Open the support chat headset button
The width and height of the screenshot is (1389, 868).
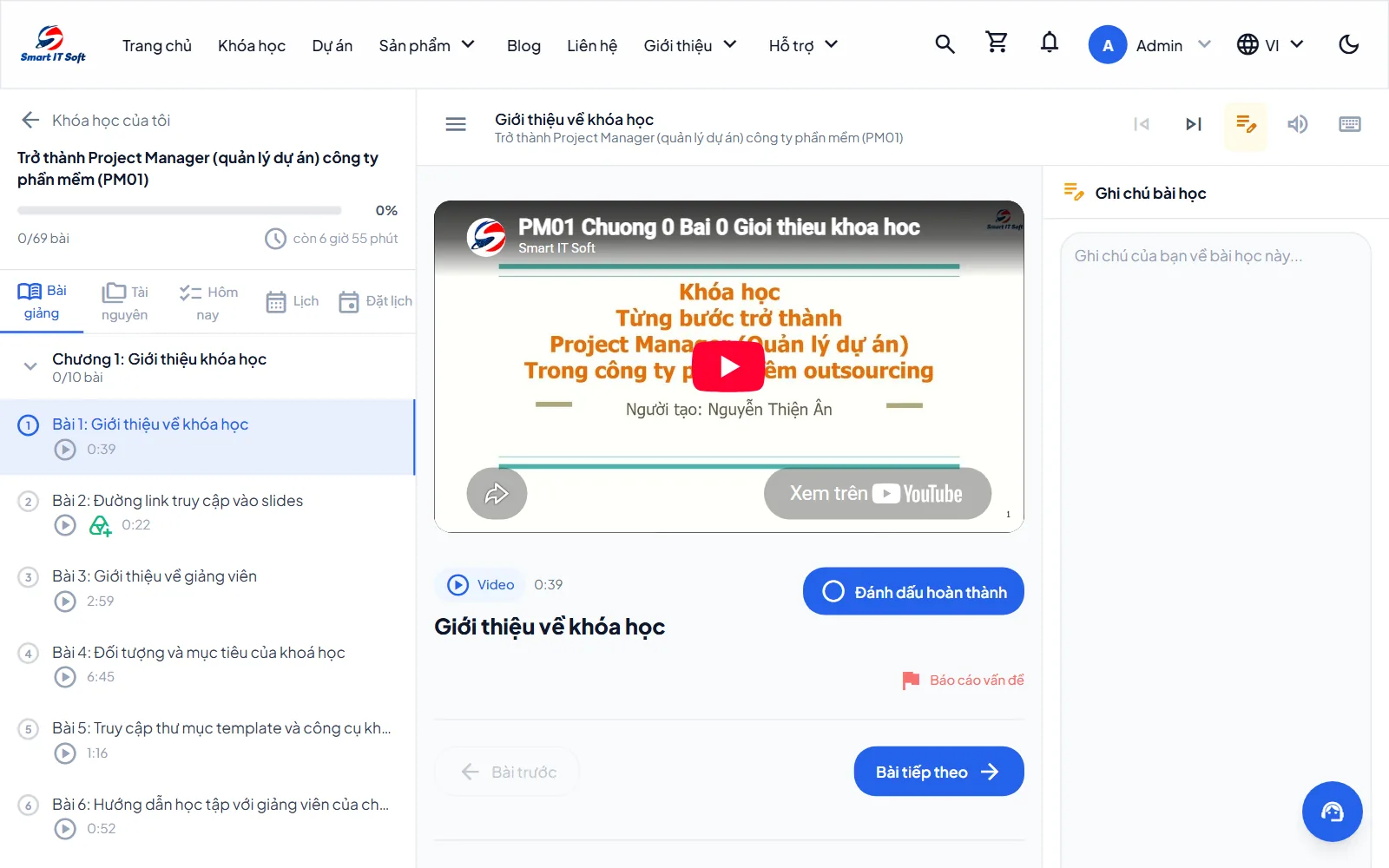(x=1332, y=812)
